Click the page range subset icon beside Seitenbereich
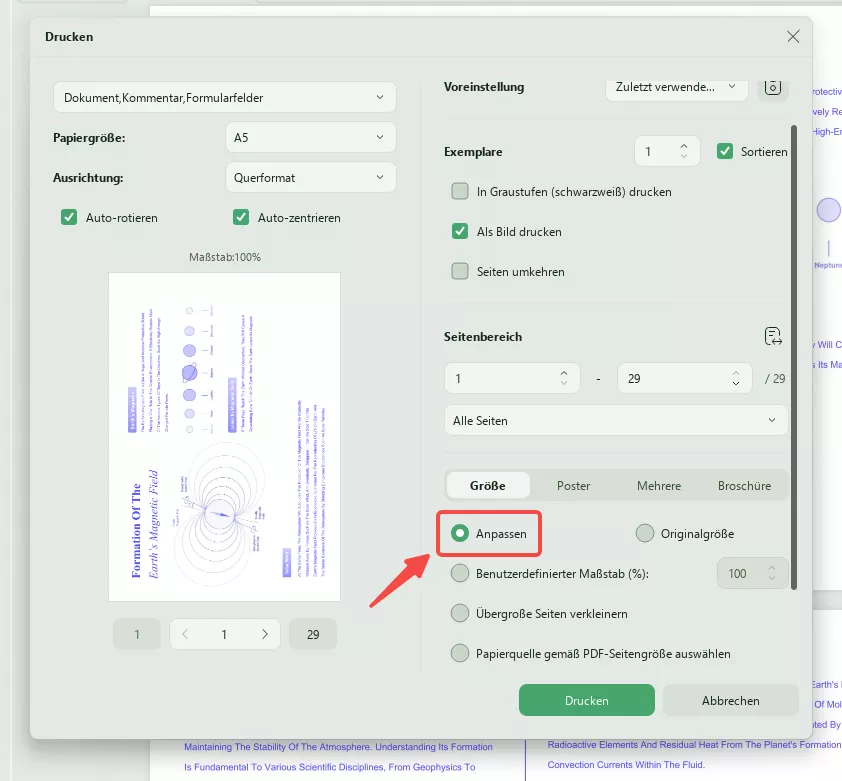Image resolution: width=842 pixels, height=781 pixels. pos(773,336)
